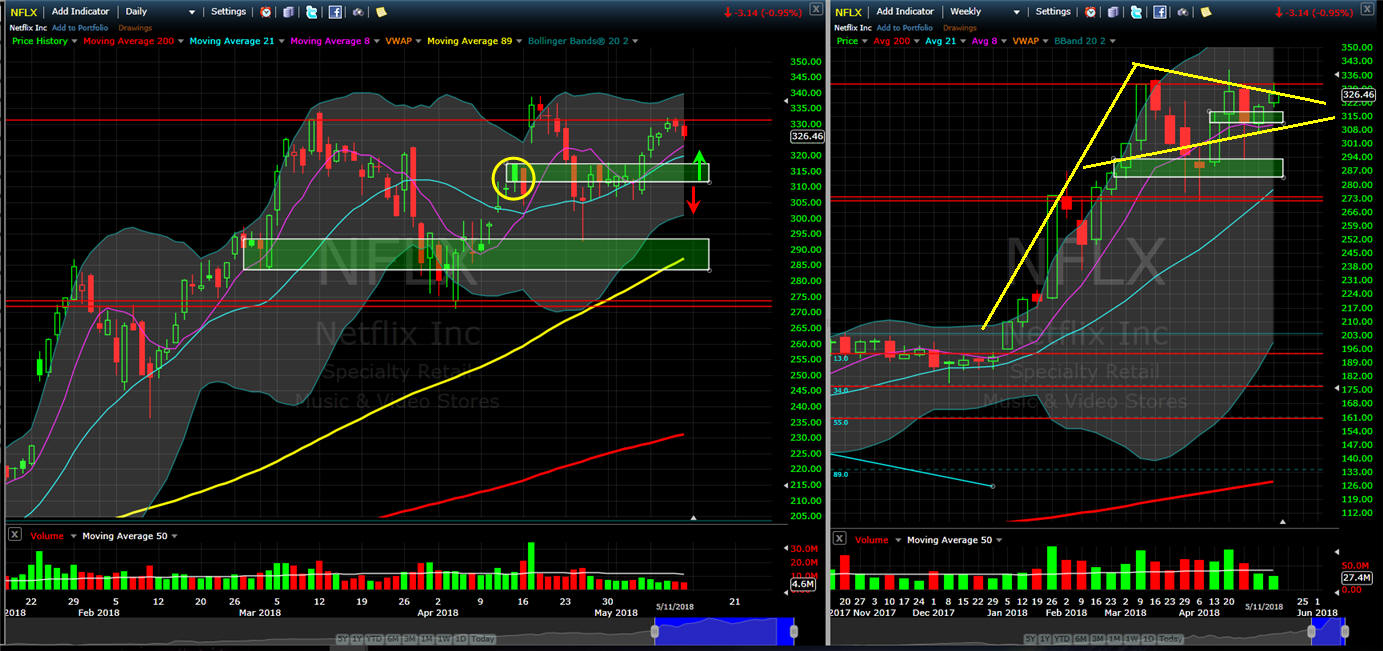Image resolution: width=1383 pixels, height=651 pixels.
Task: Click Add to Portfolio link in Daily chart
Action: click(x=80, y=28)
